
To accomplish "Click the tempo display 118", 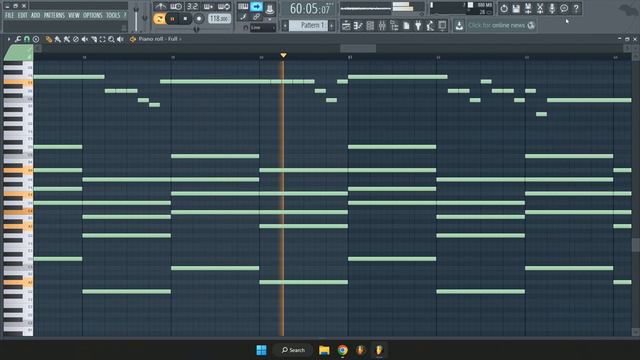I will coord(219,19).
